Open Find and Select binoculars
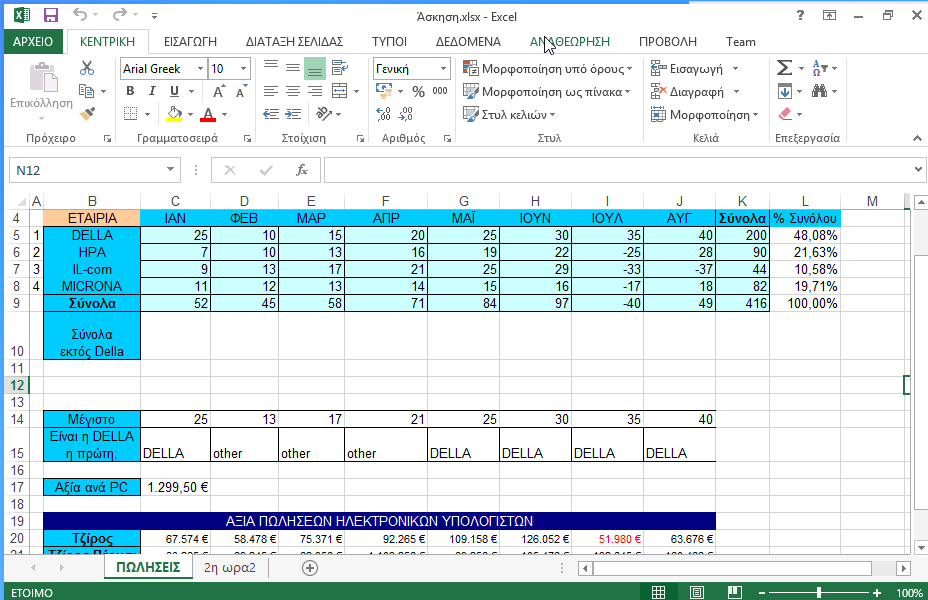The width and height of the screenshot is (928, 600). [820, 91]
